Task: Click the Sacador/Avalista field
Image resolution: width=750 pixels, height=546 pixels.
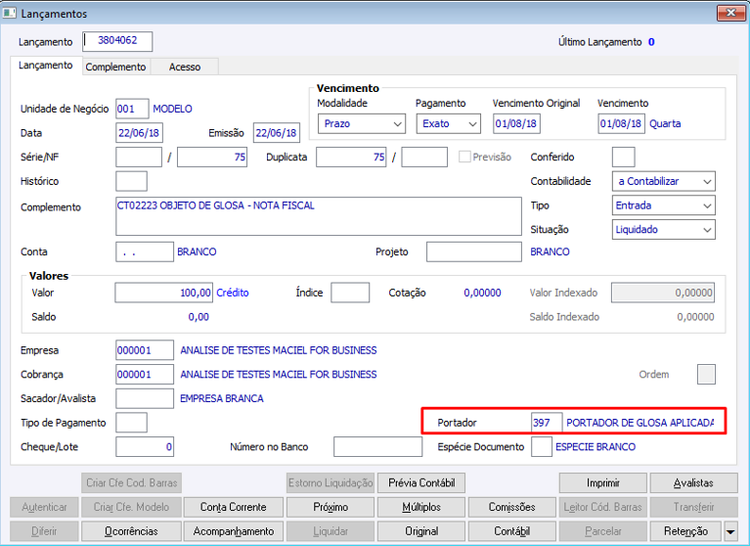Action: point(144,398)
